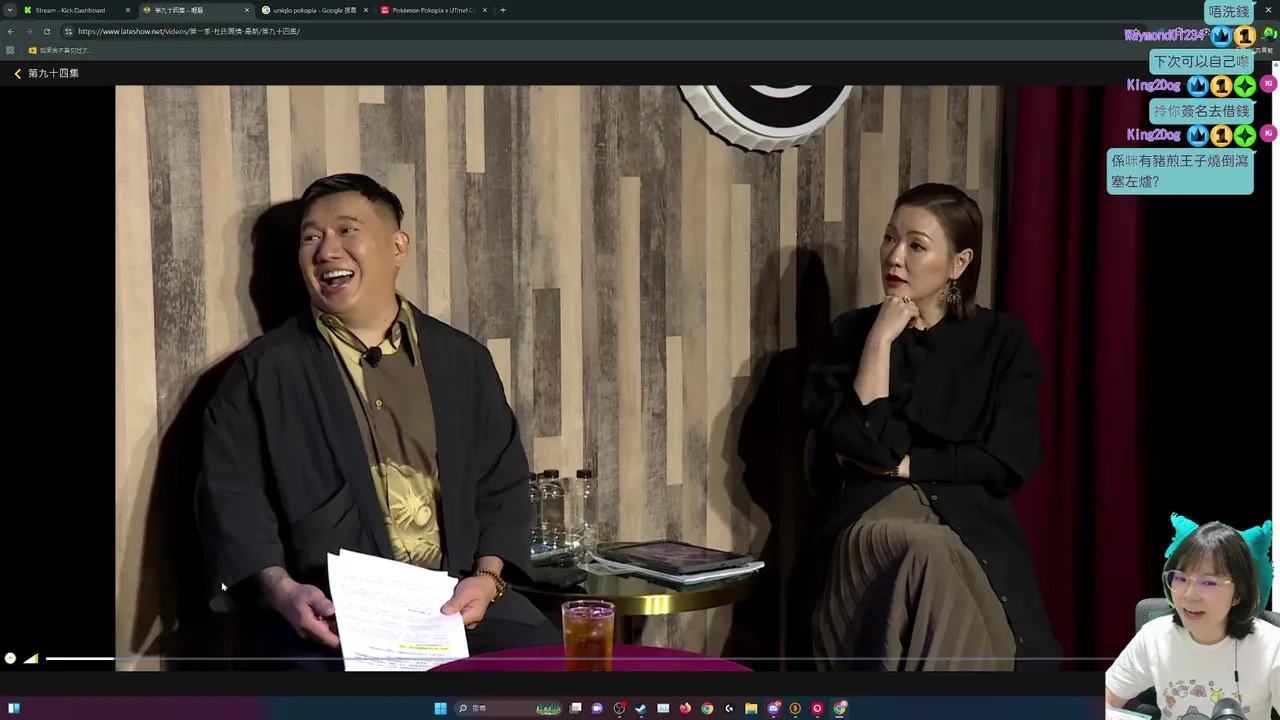Launch Steam from the taskbar
Viewport: 1280px width, 720px height.
[x=641, y=708]
